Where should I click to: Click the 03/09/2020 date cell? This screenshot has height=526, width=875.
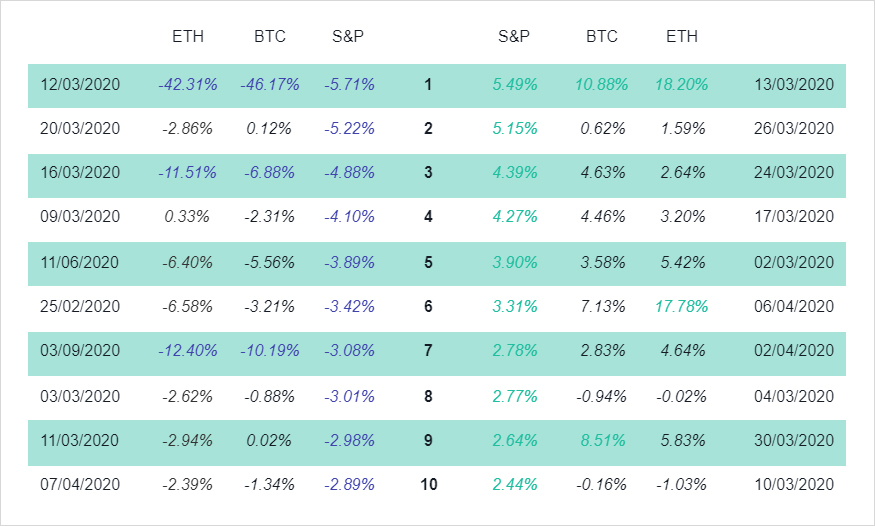(x=80, y=350)
